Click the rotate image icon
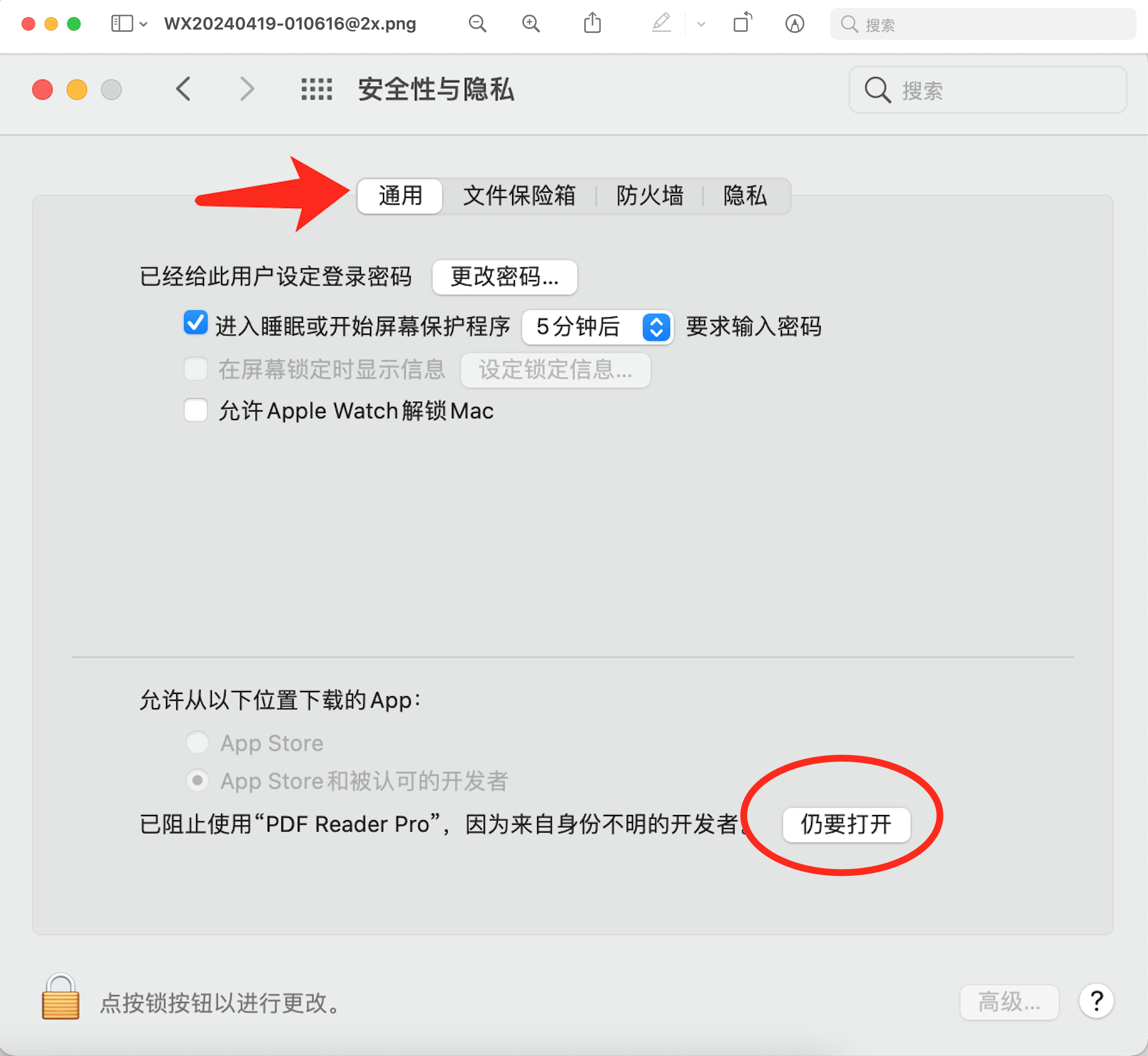This screenshot has height=1056, width=1148. [742, 24]
